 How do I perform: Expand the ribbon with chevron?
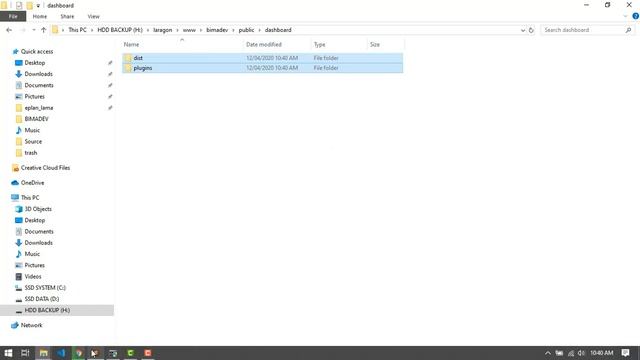[625, 16]
